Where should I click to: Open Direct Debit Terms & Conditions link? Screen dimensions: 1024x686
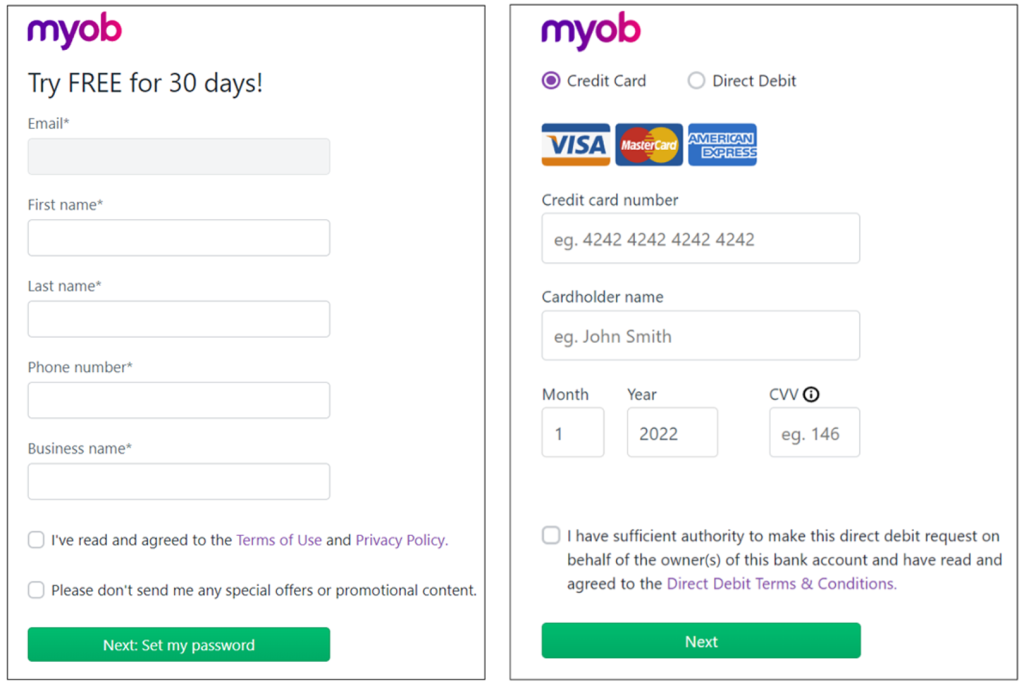tap(782, 583)
